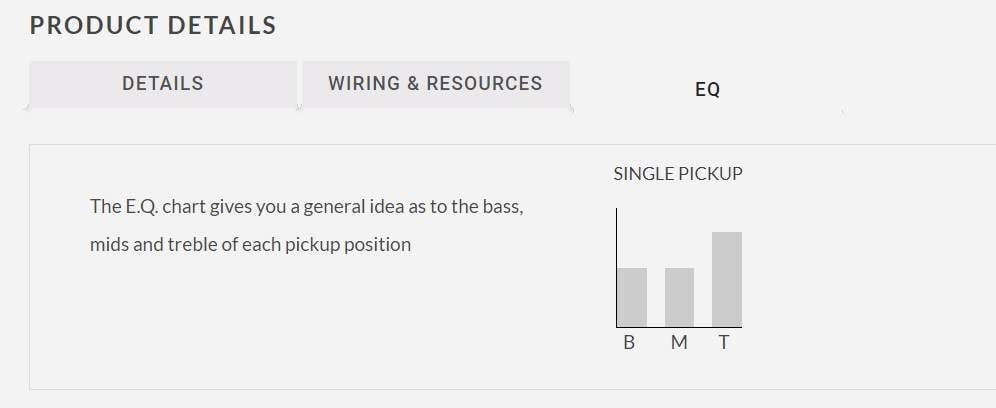
Task: Click the empty space right of the EQ tab
Action: pos(919,90)
